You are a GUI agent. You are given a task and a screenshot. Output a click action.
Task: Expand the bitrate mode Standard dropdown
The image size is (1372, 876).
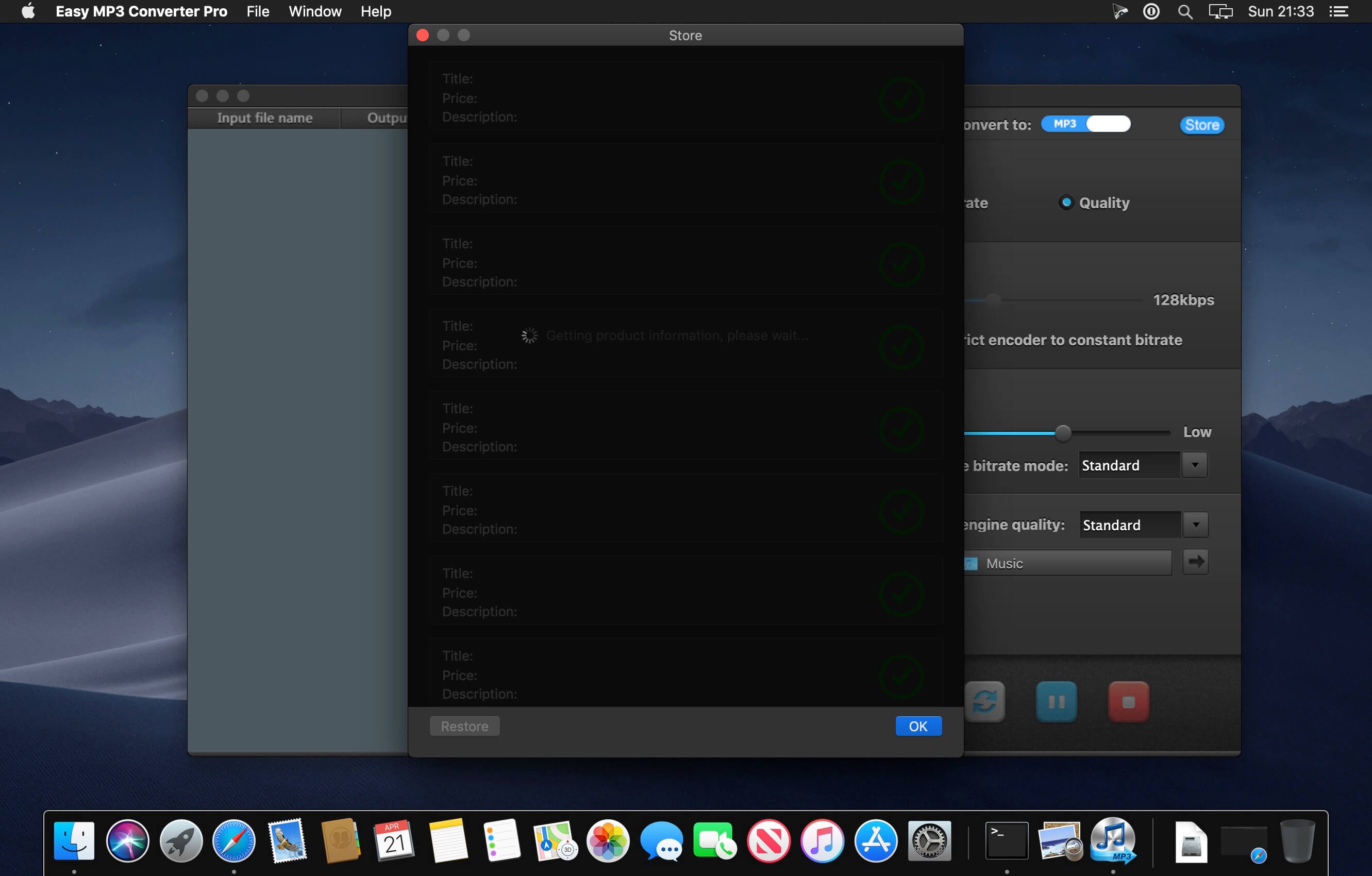point(1195,465)
